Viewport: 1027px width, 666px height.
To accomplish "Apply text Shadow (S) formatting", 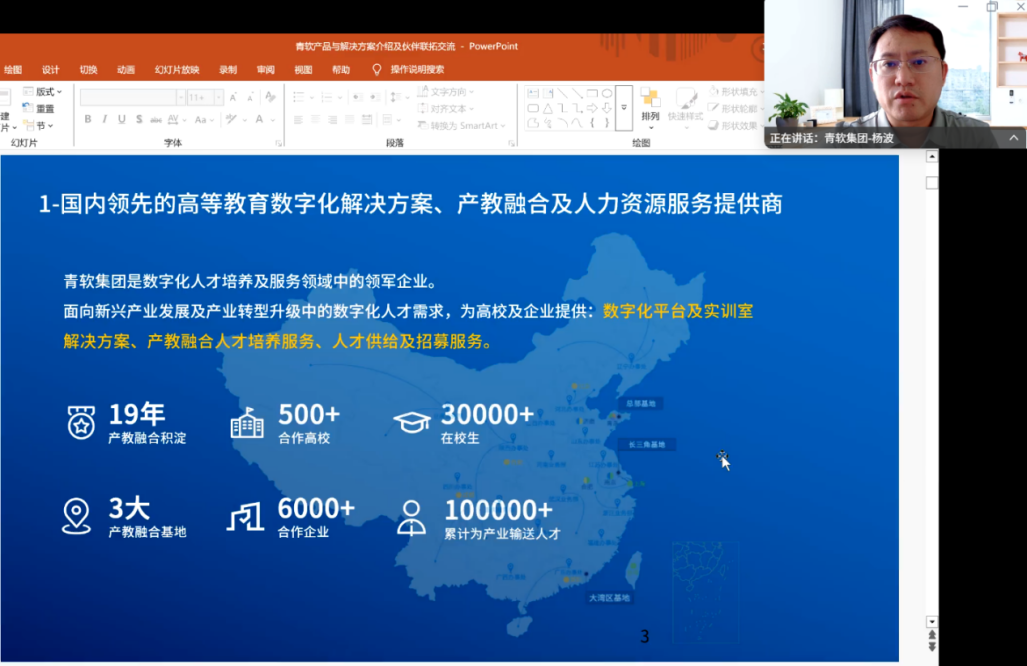I will coord(139,119).
